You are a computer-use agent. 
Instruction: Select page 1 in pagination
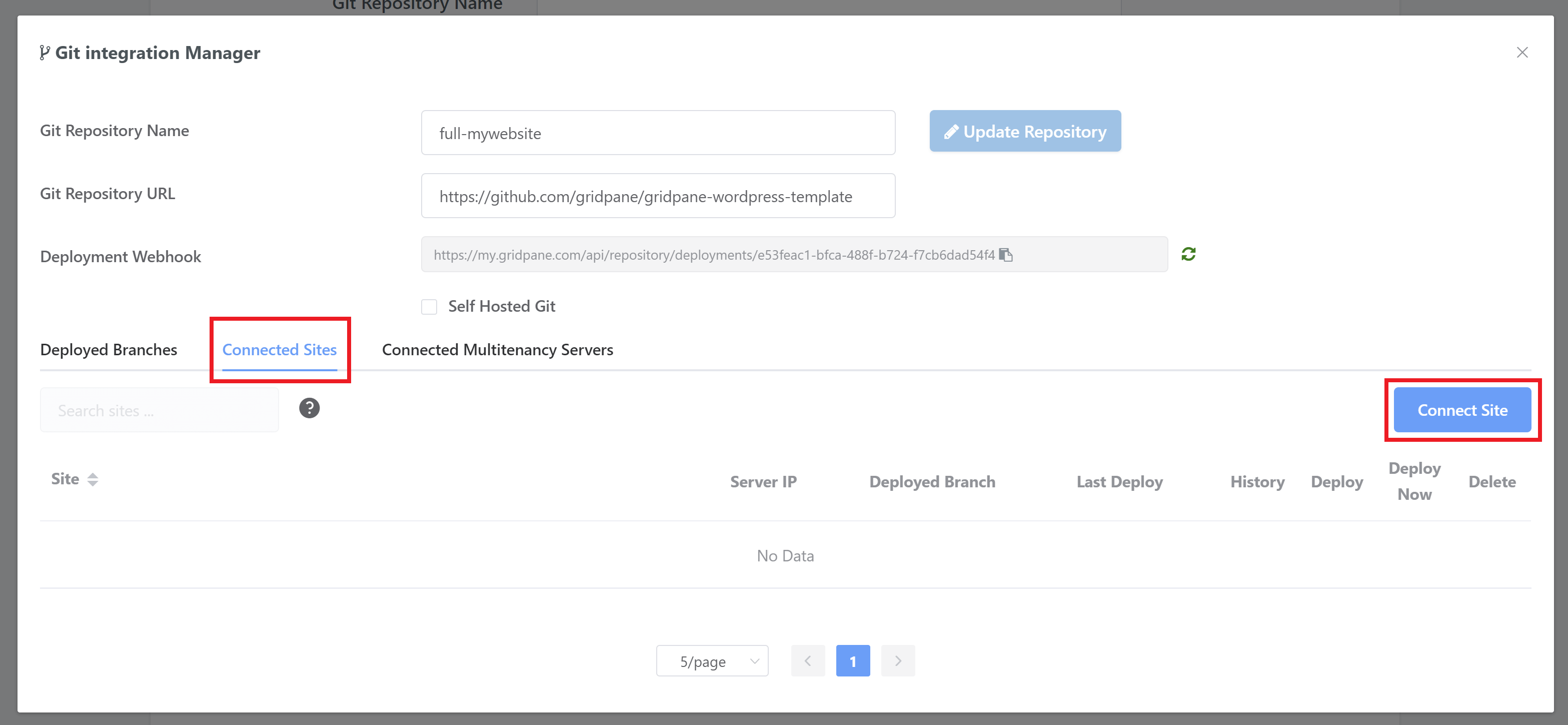pos(853,660)
